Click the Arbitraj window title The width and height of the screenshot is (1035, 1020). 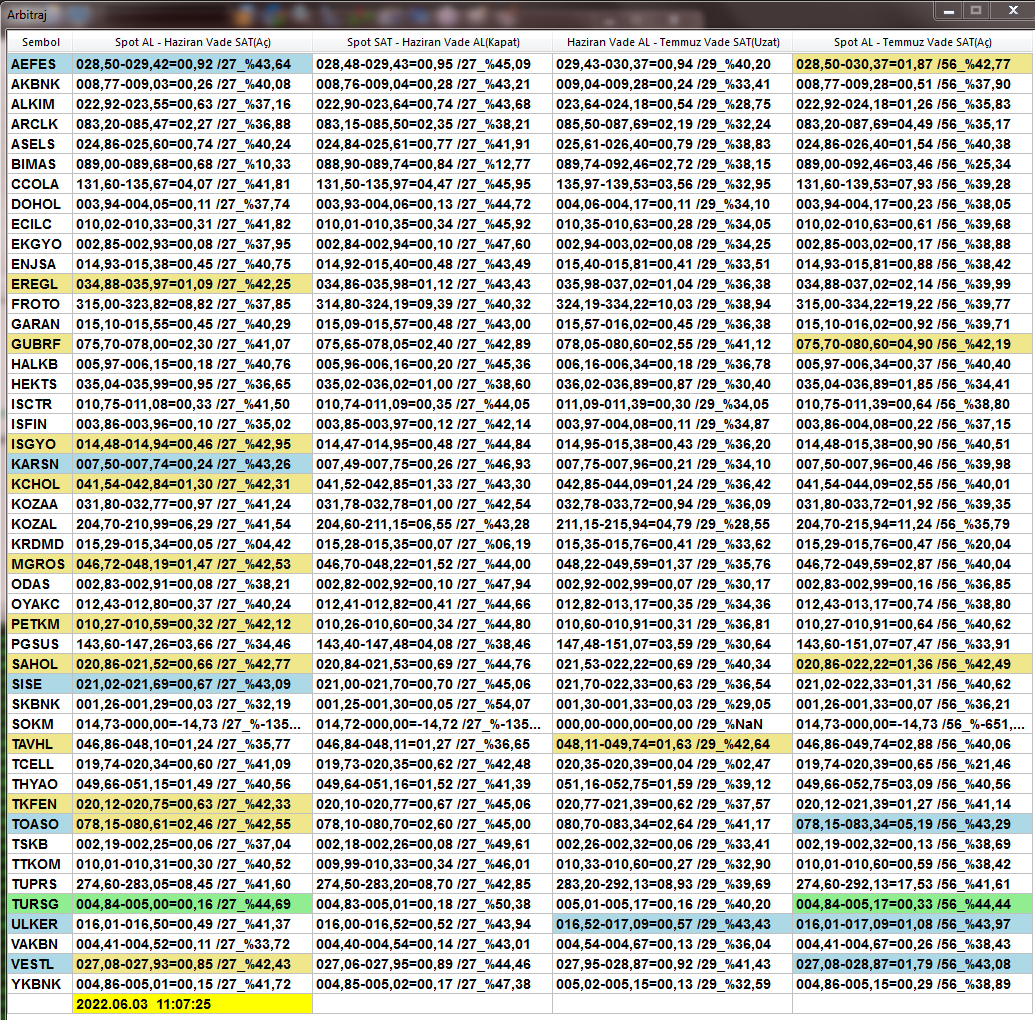click(x=26, y=14)
